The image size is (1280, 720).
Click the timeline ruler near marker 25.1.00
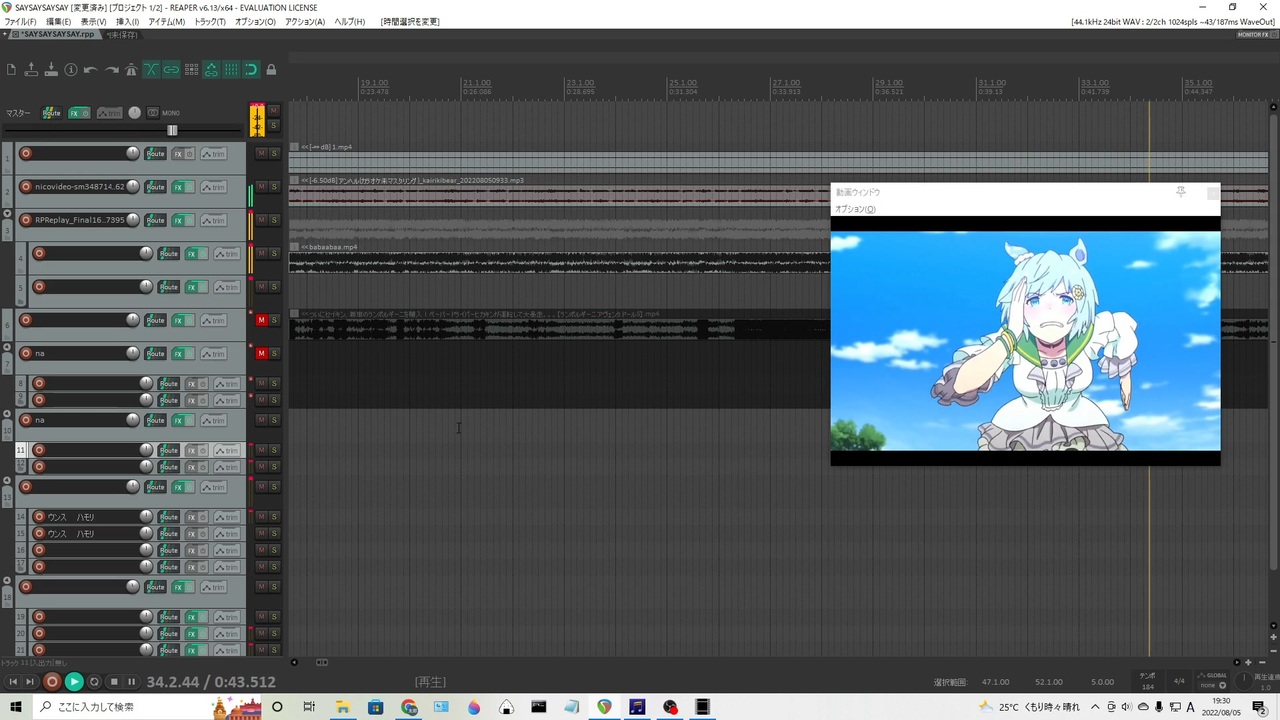tap(682, 87)
